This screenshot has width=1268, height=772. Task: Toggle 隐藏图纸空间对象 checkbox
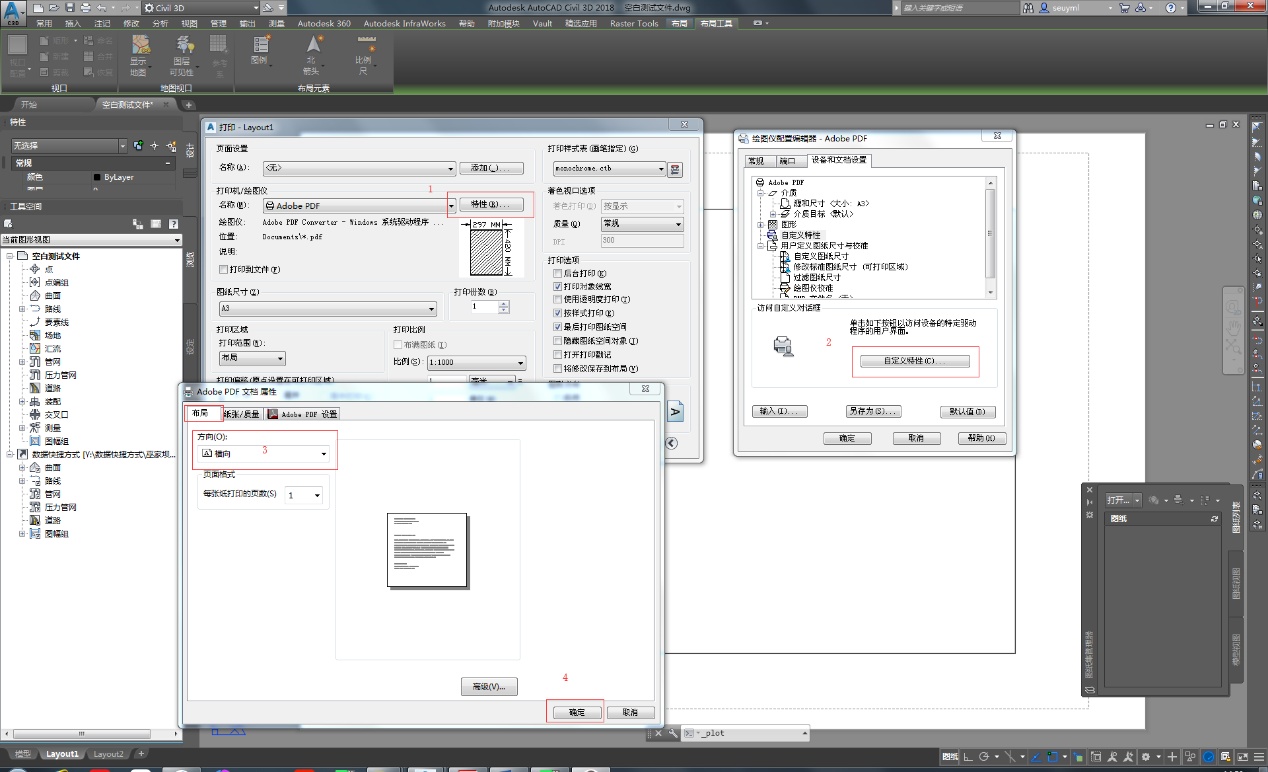point(558,341)
